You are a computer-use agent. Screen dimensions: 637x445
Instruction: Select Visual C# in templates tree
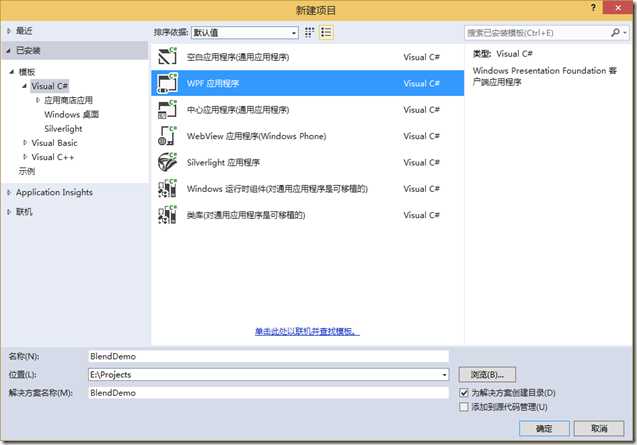(50, 86)
